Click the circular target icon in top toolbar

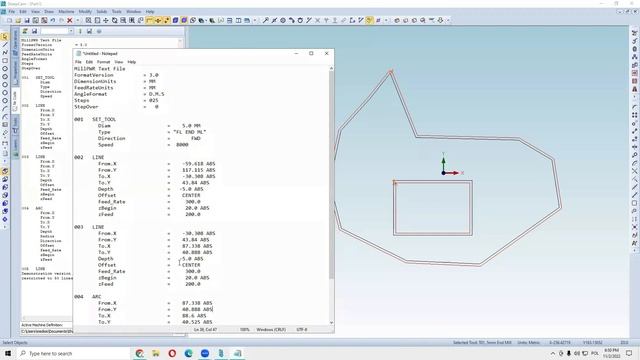283,20
